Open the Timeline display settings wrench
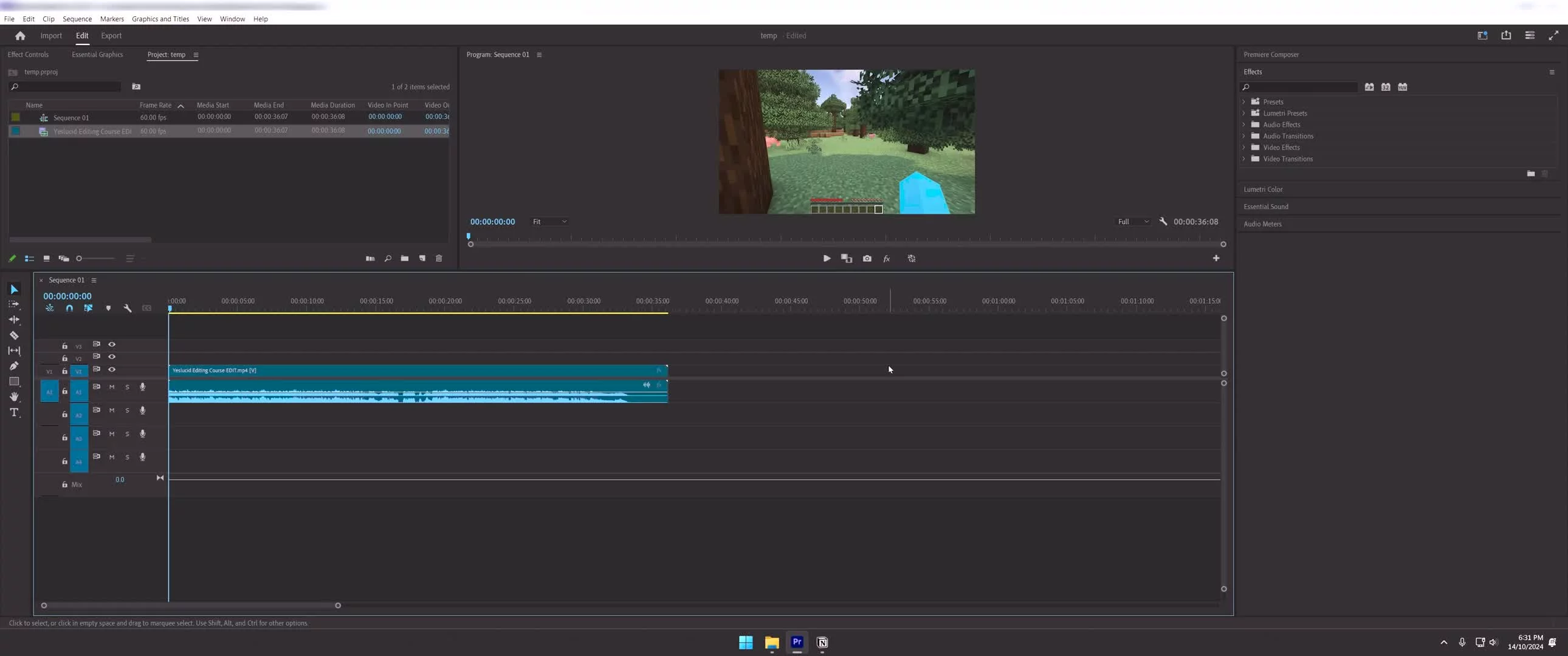 pyautogui.click(x=128, y=309)
